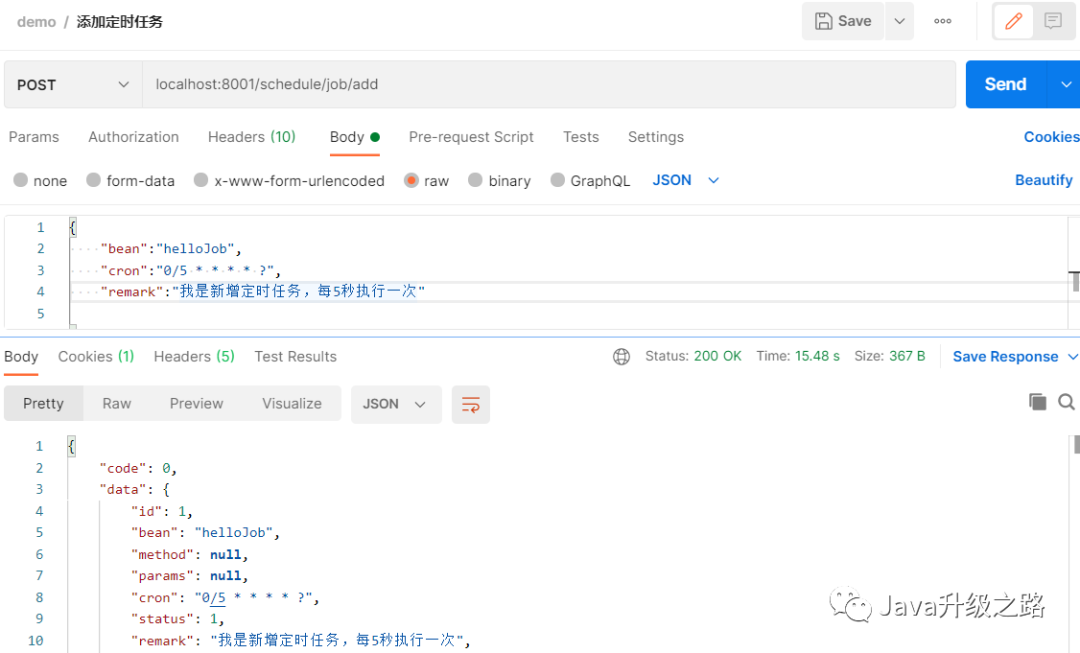The width and height of the screenshot is (1080, 653).
Task: Open the POST method dropdown
Action: click(73, 85)
